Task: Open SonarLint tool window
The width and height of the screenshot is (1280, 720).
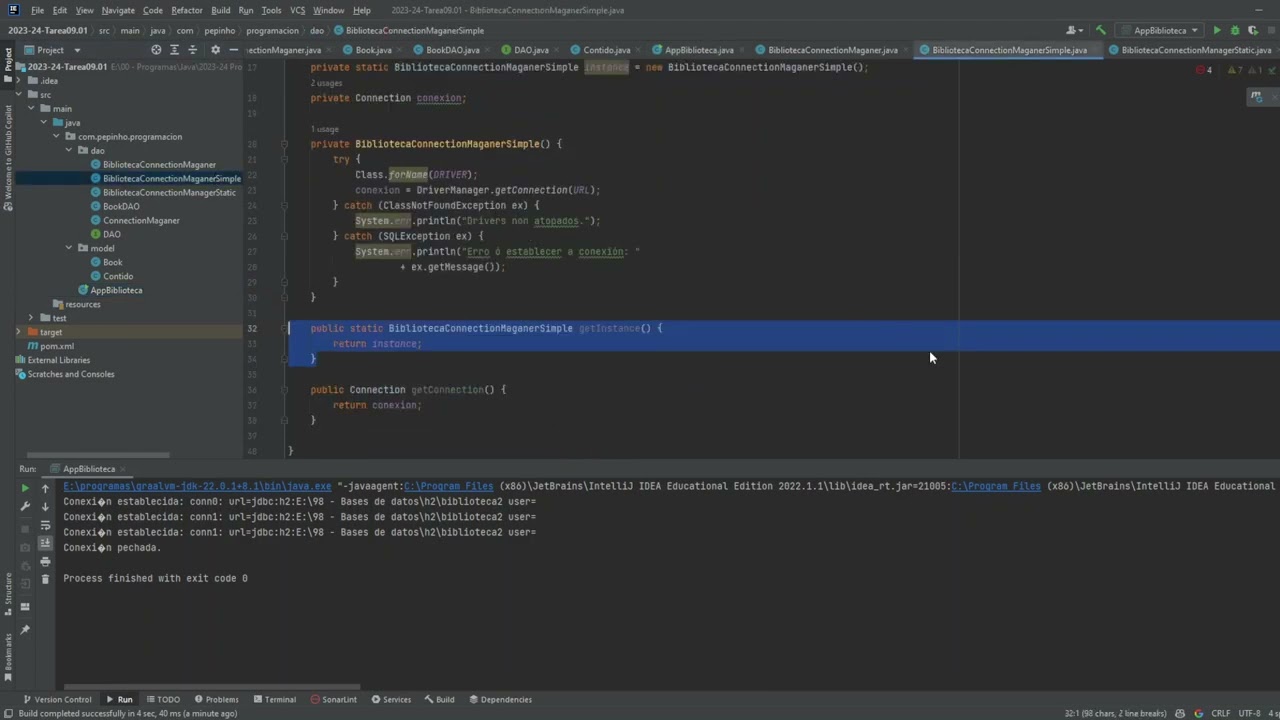Action: click(334, 699)
